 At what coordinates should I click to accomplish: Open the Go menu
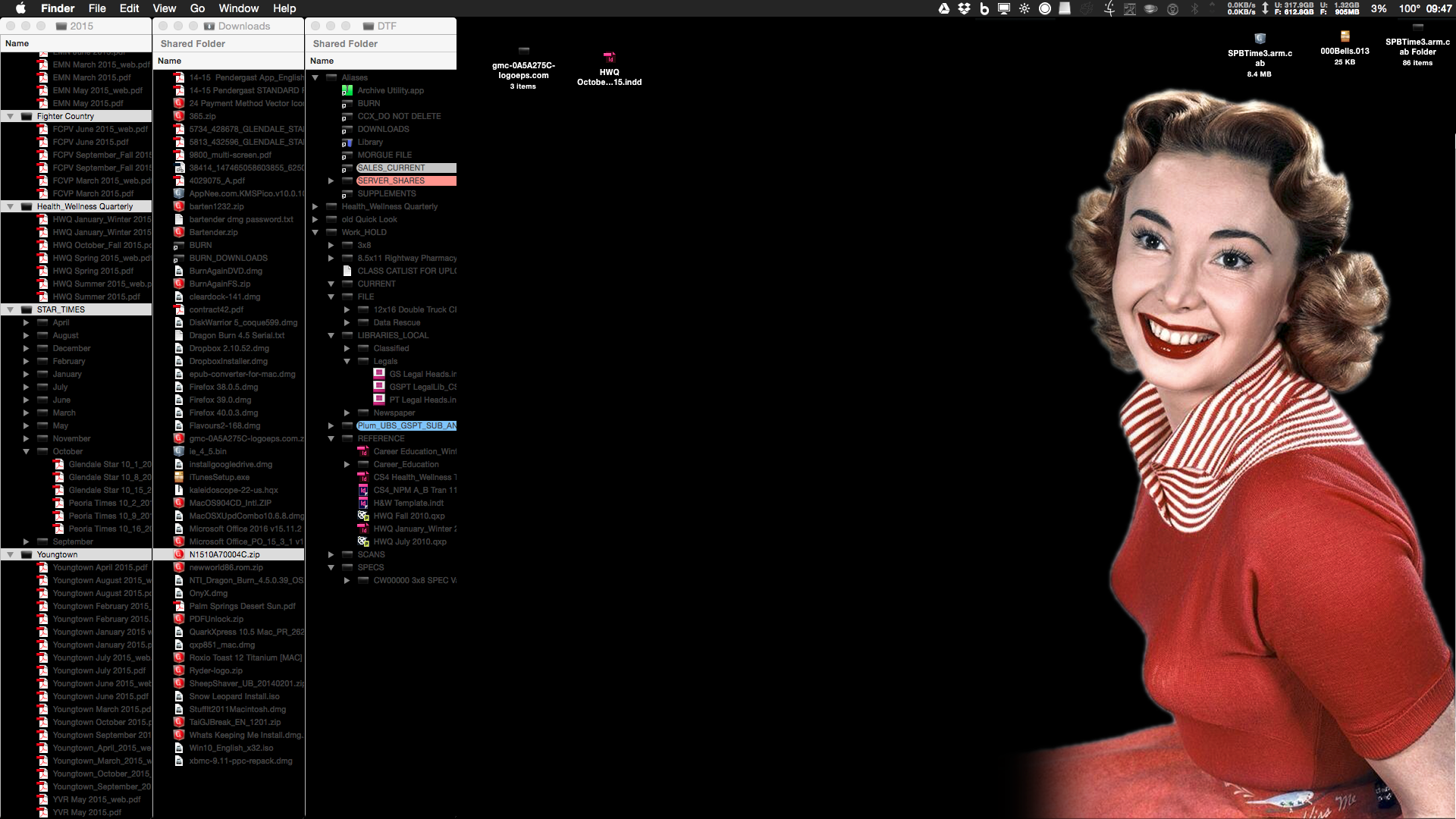tap(196, 8)
